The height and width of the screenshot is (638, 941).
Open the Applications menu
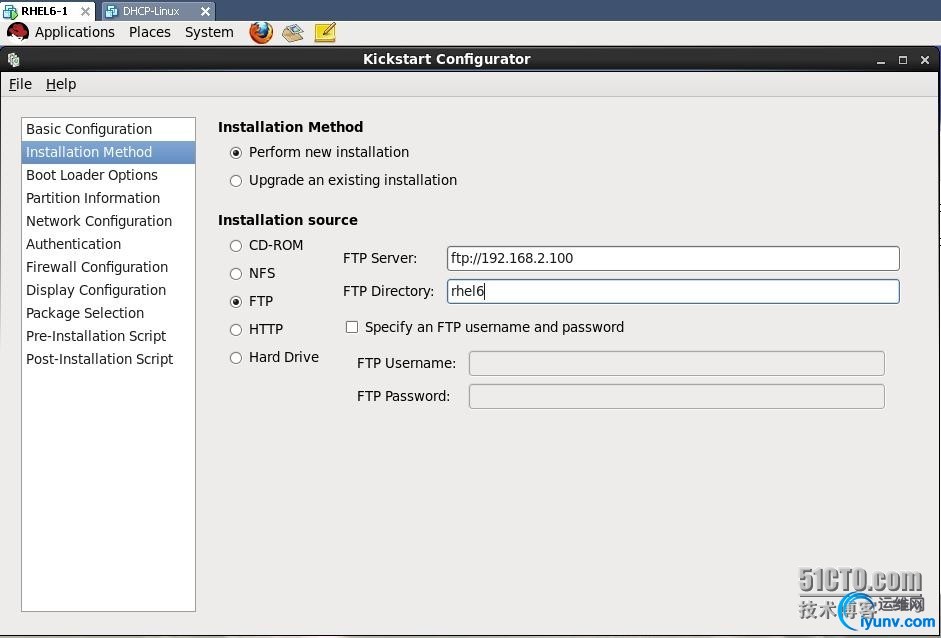[x=74, y=32]
